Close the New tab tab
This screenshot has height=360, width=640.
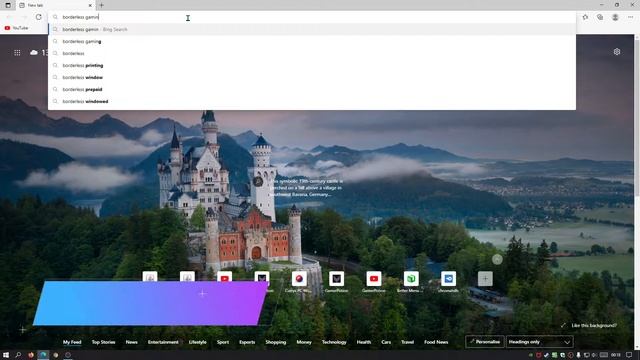[90, 5]
